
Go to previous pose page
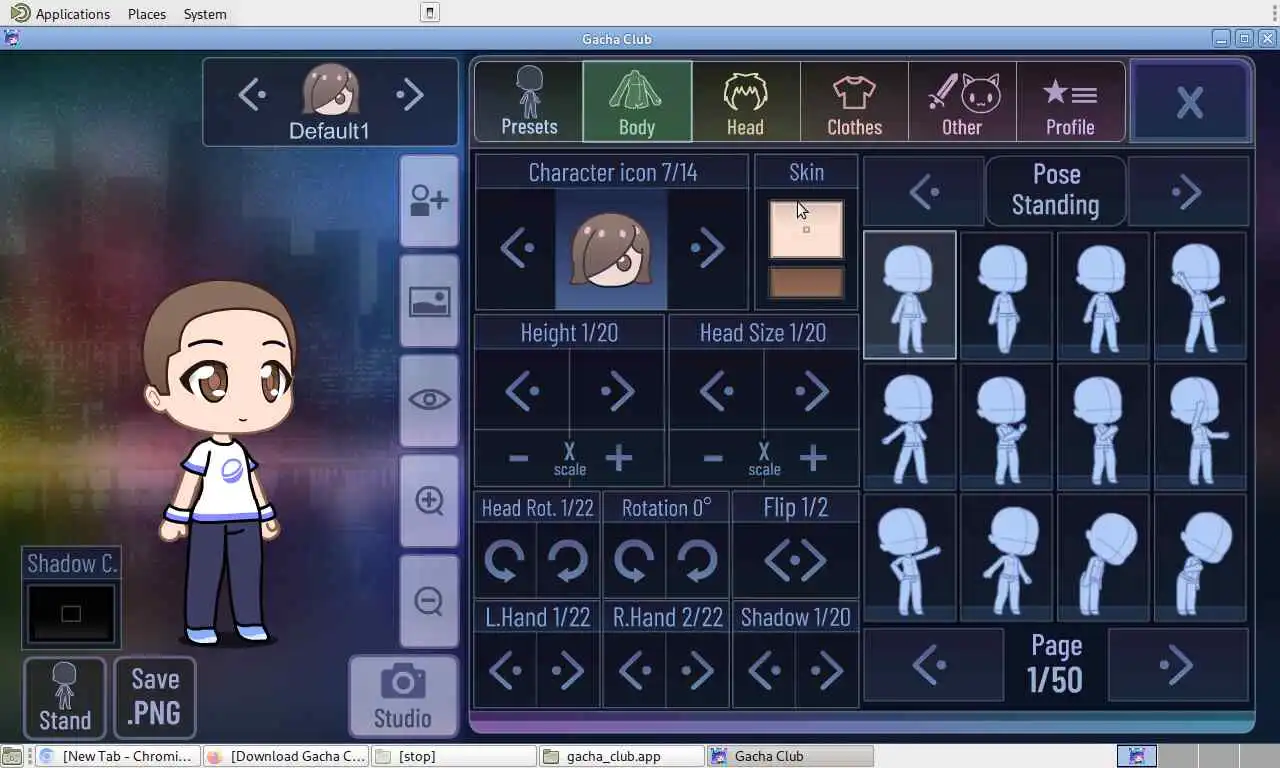[933, 664]
